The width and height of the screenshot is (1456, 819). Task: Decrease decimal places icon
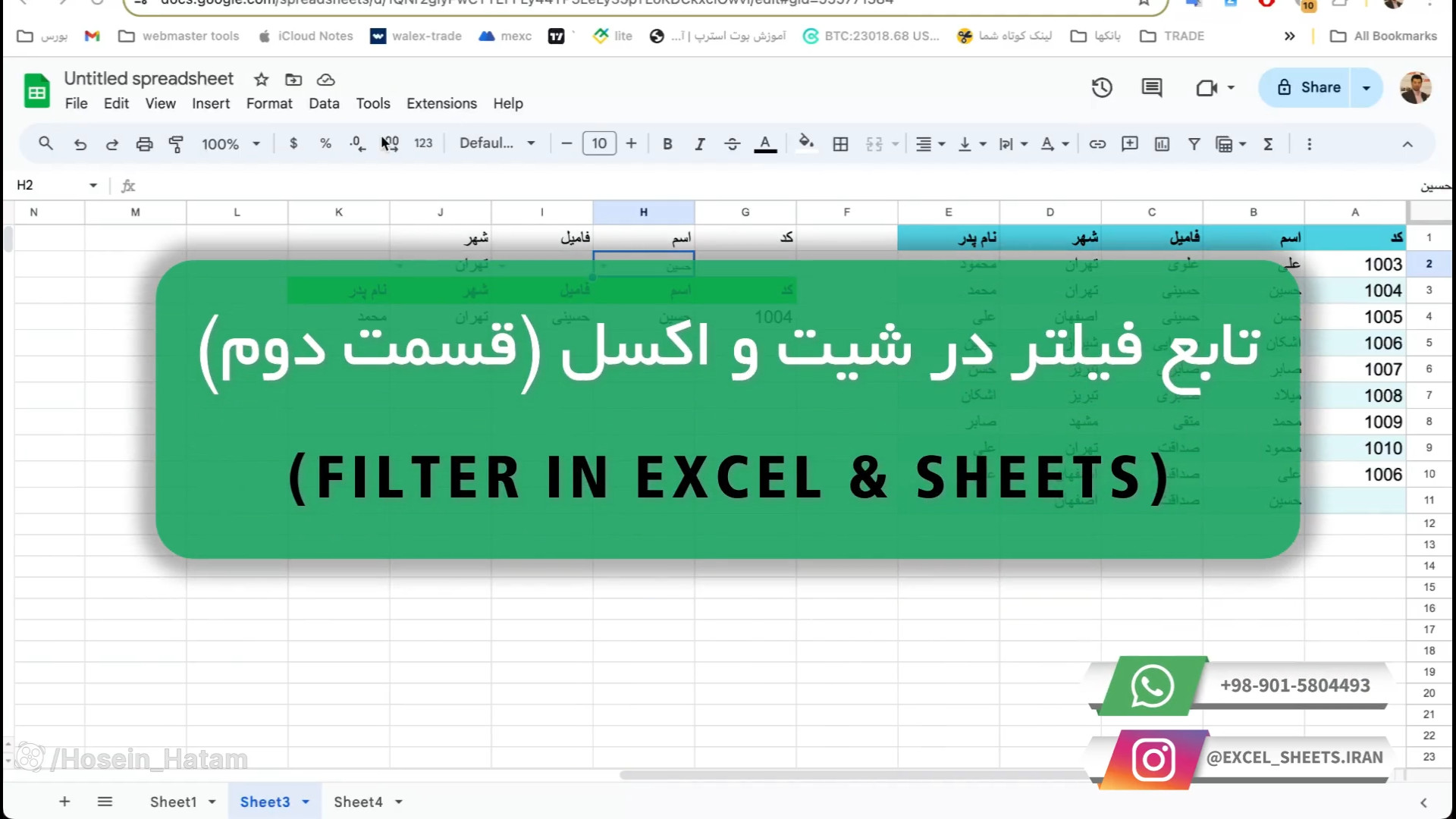pyautogui.click(x=357, y=143)
